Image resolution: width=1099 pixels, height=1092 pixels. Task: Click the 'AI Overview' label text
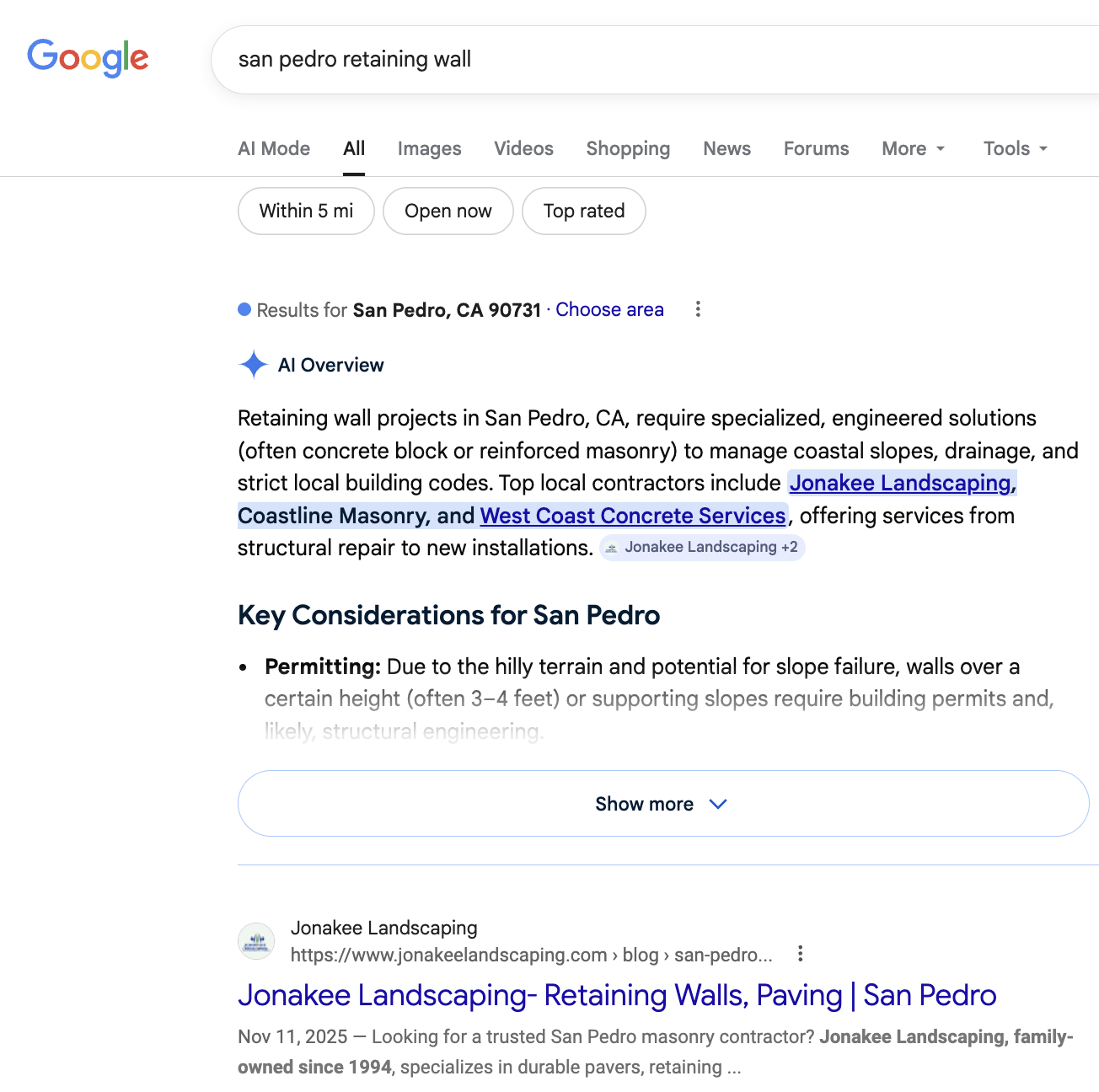point(330,365)
